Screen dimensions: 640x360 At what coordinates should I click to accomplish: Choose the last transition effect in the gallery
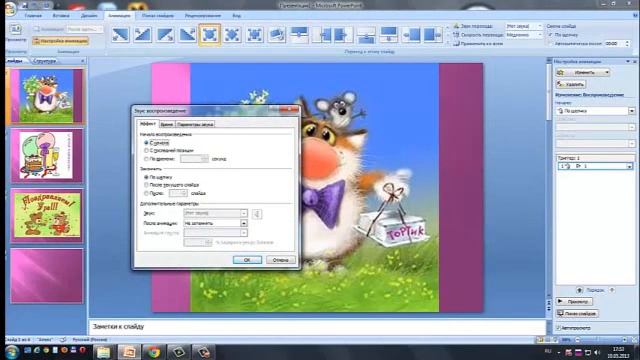433,34
